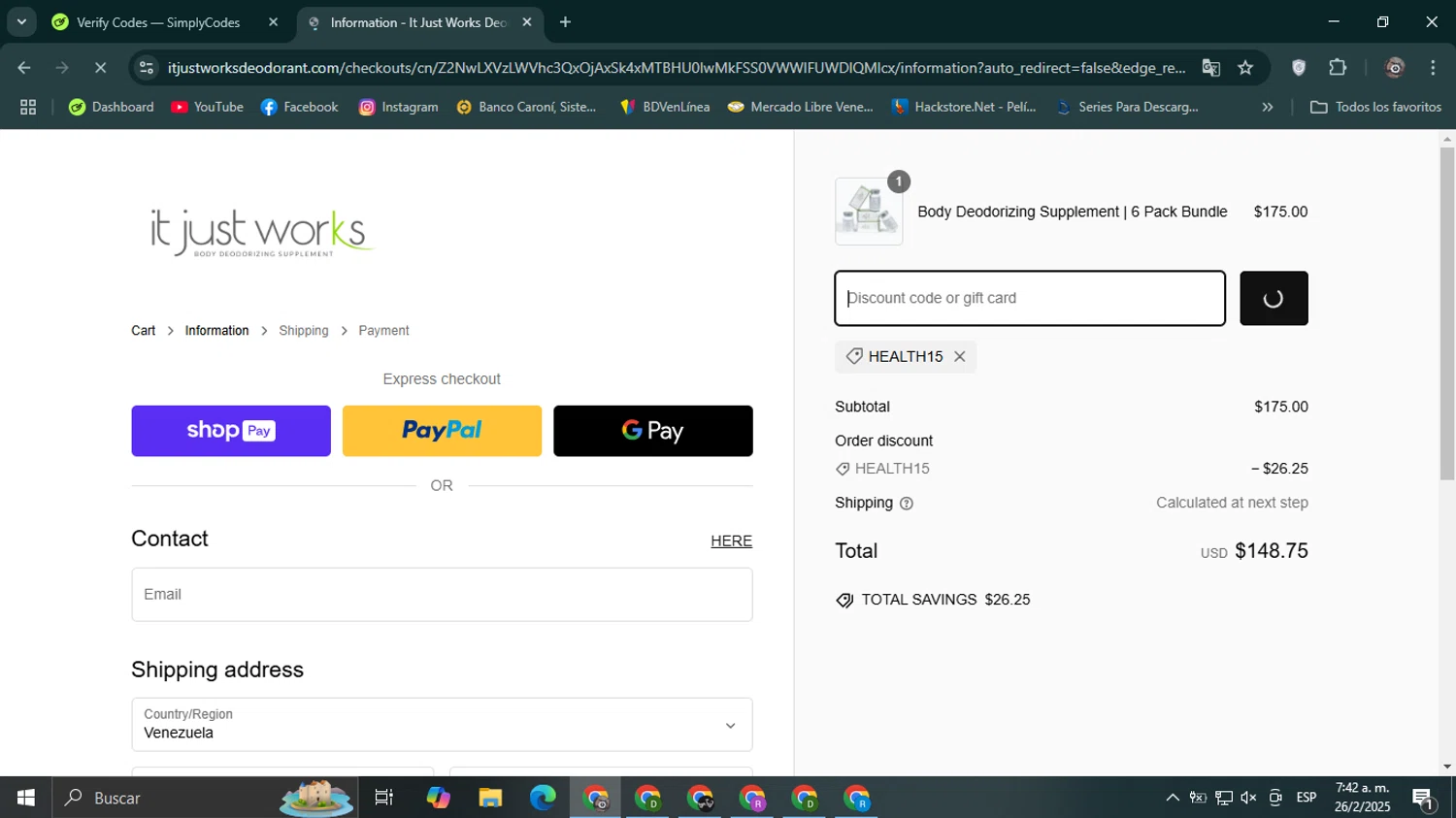Stop loading the page
Viewport: 1456px width, 818px height.
click(x=102, y=68)
